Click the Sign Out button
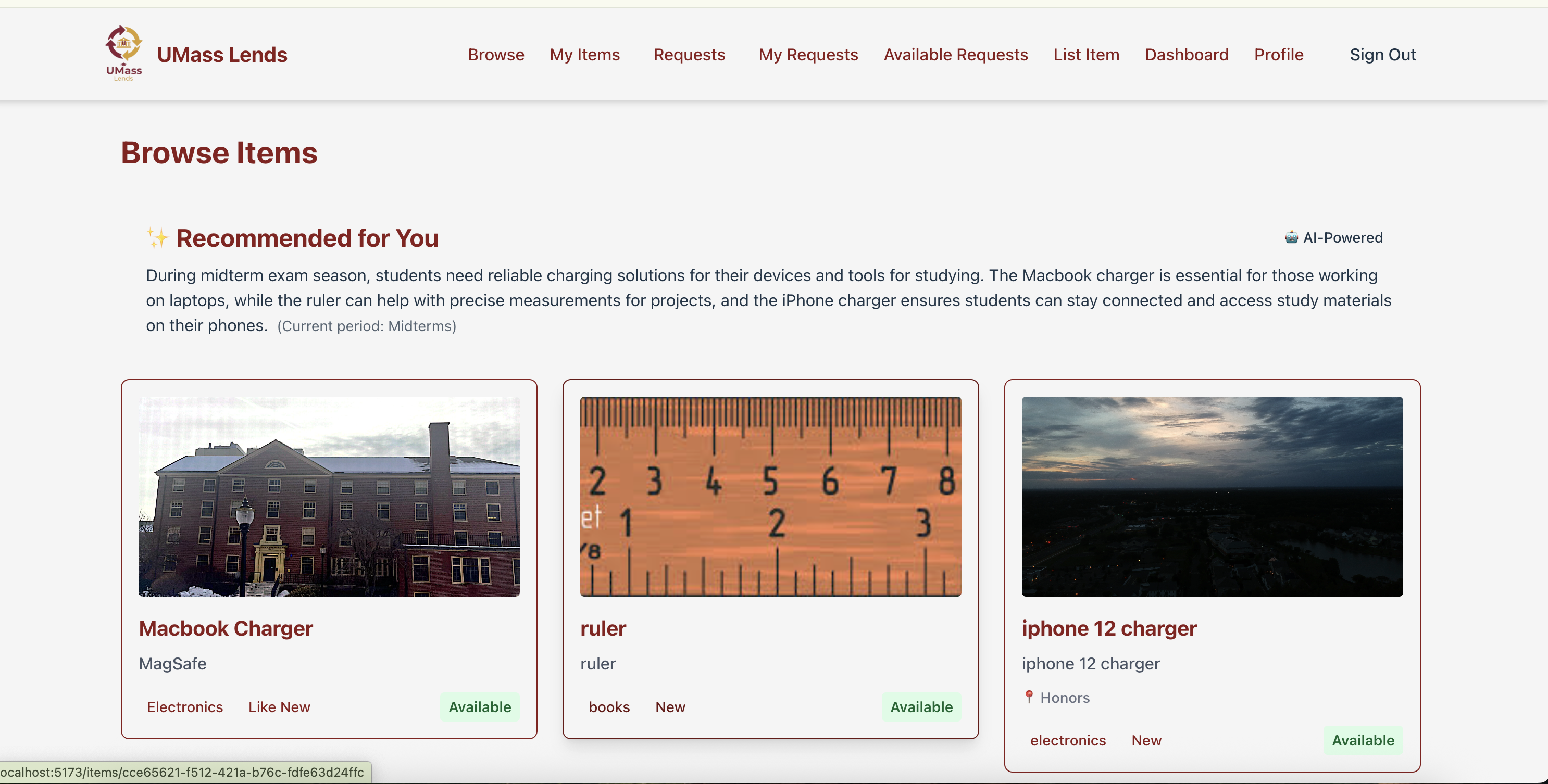The width and height of the screenshot is (1548, 784). [x=1382, y=55]
